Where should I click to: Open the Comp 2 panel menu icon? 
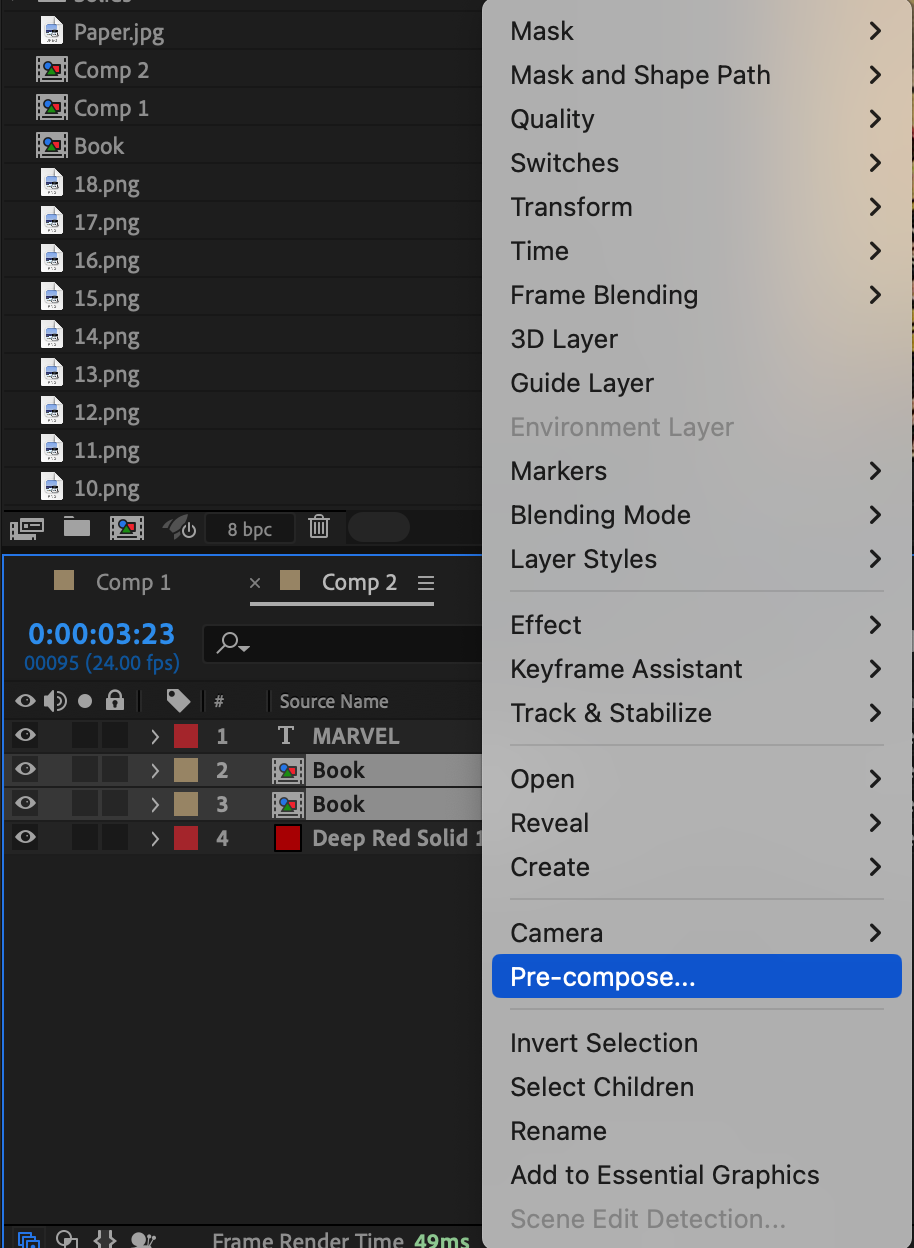(x=426, y=583)
